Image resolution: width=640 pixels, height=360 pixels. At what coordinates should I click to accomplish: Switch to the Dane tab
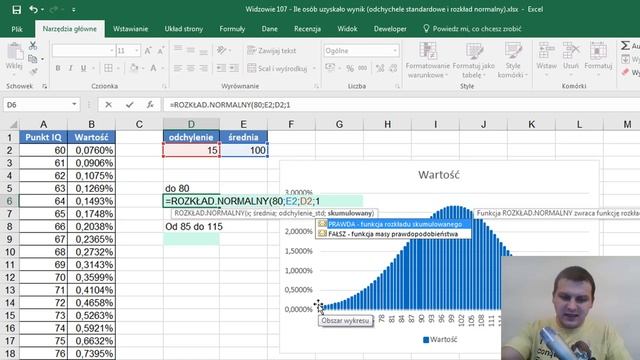coord(269,29)
